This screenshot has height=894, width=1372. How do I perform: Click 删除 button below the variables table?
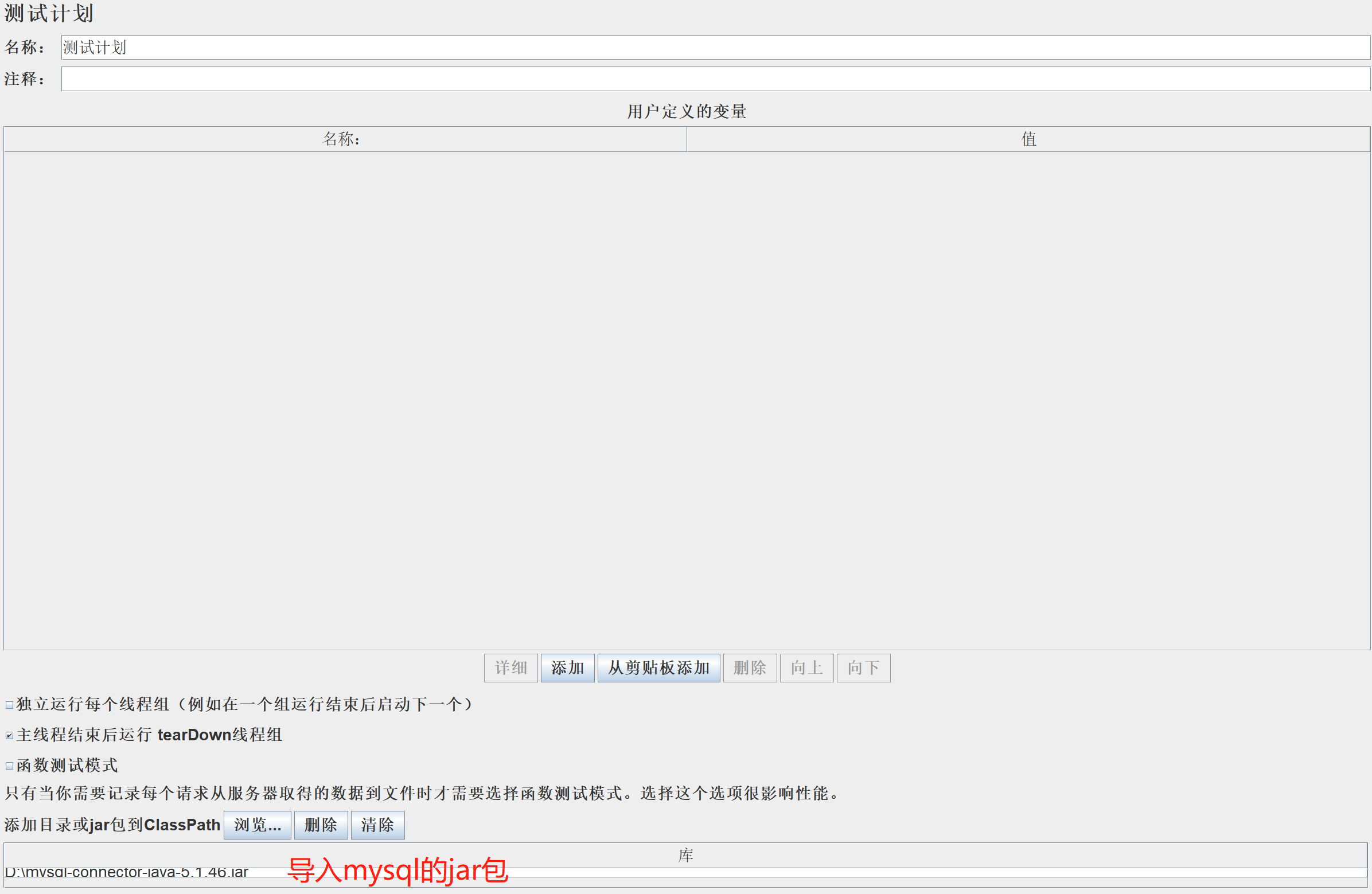point(750,668)
